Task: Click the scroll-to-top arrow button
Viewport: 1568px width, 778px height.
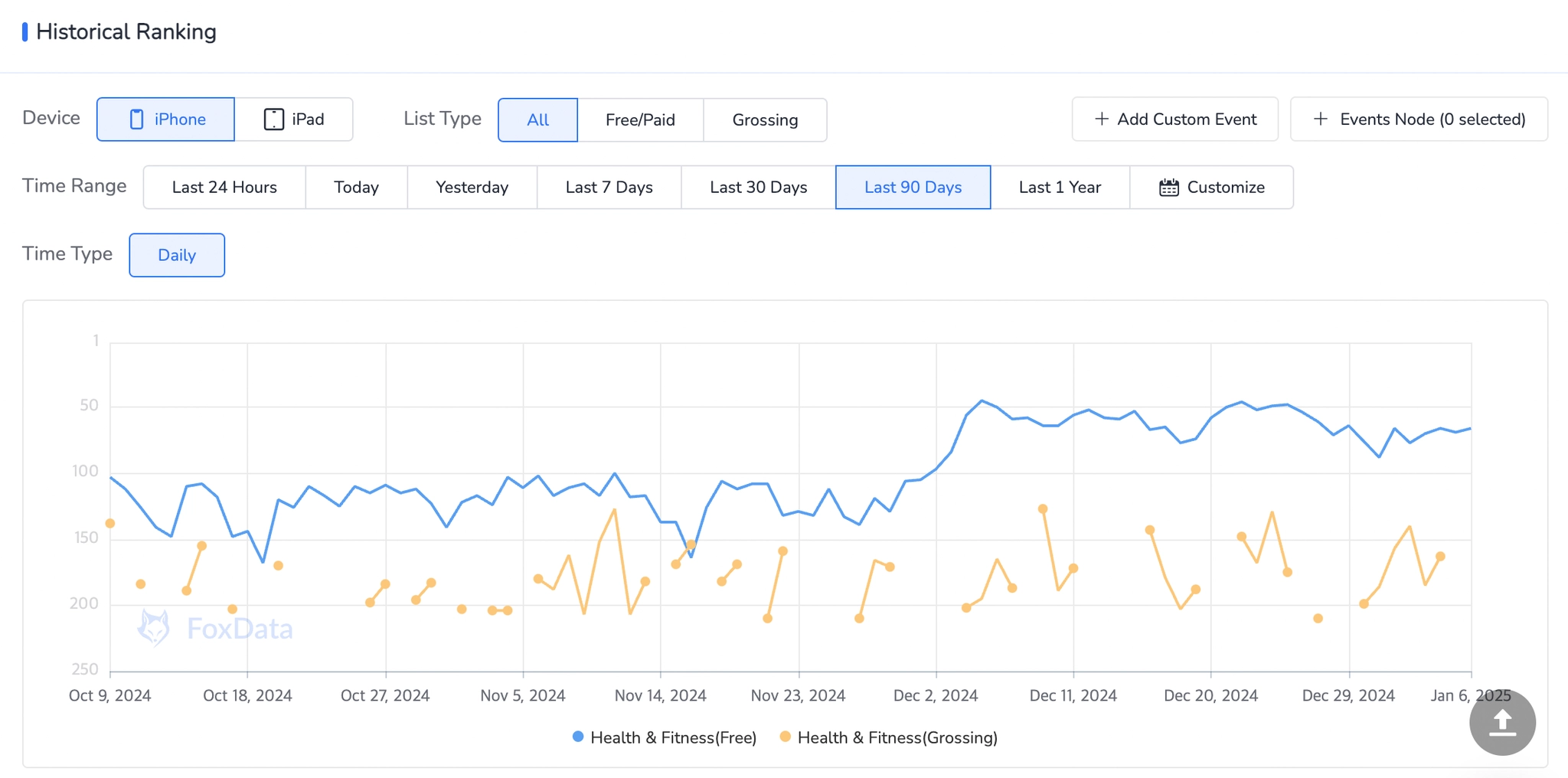Action: point(1502,722)
